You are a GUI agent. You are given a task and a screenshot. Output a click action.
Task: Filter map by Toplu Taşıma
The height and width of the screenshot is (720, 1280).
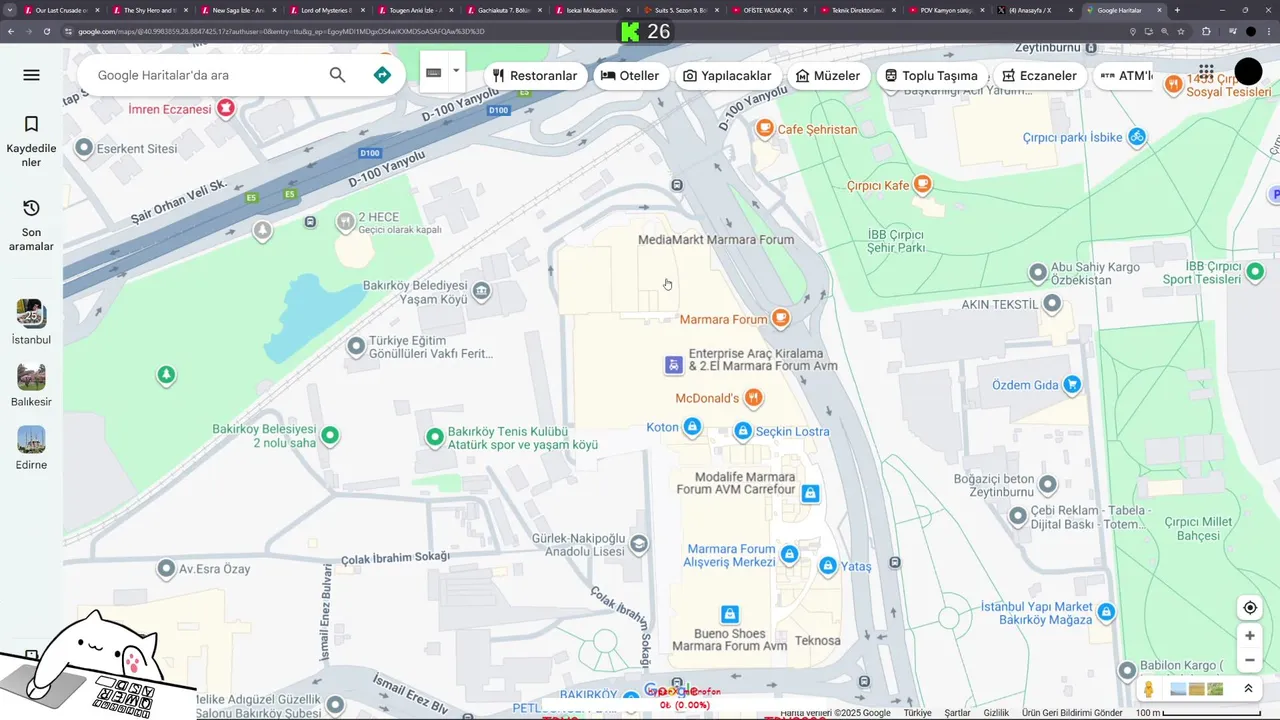coord(931,76)
